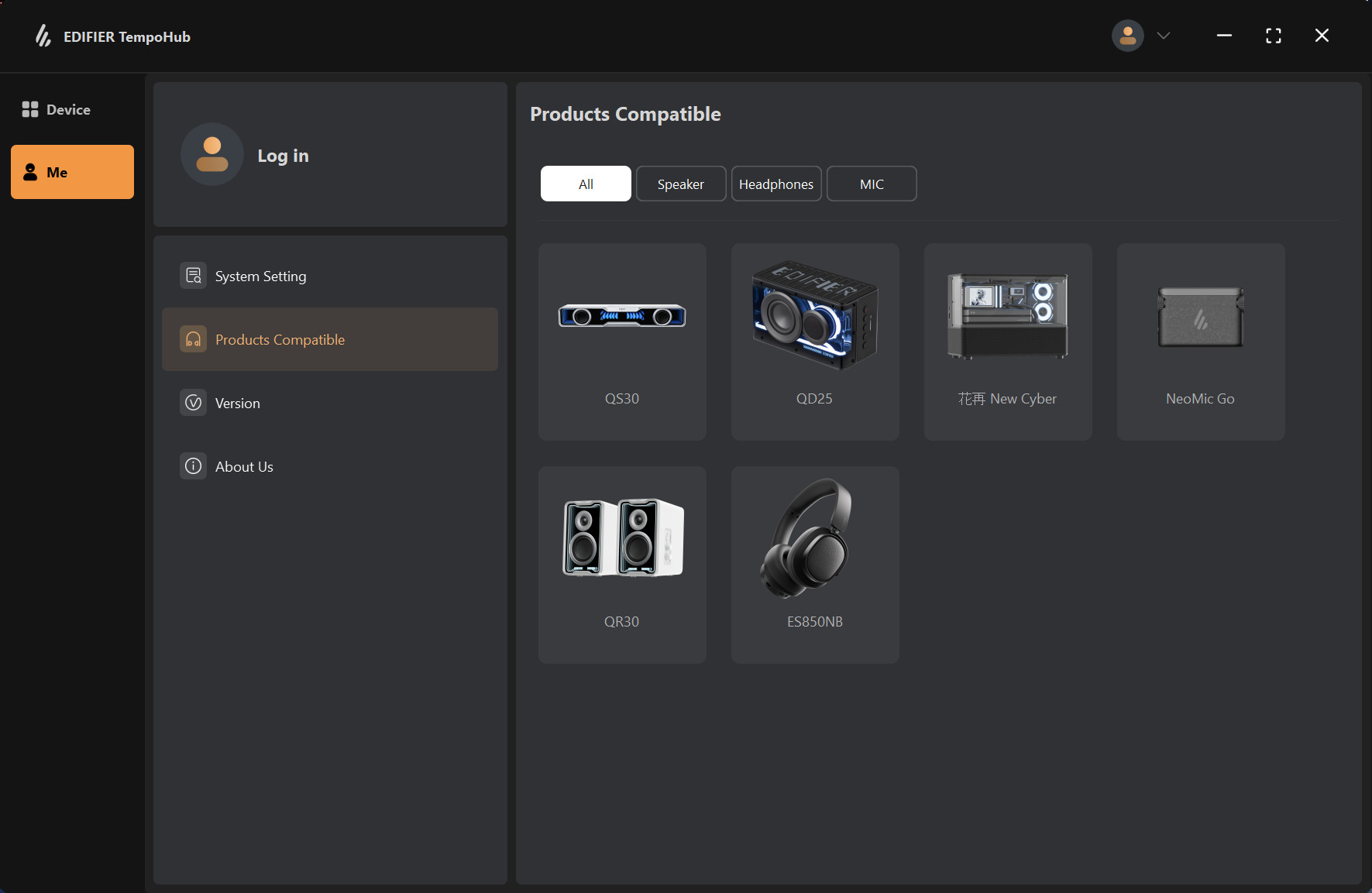Viewport: 1372px width, 893px height.
Task: Click the QS30 product name label
Action: [x=622, y=399]
